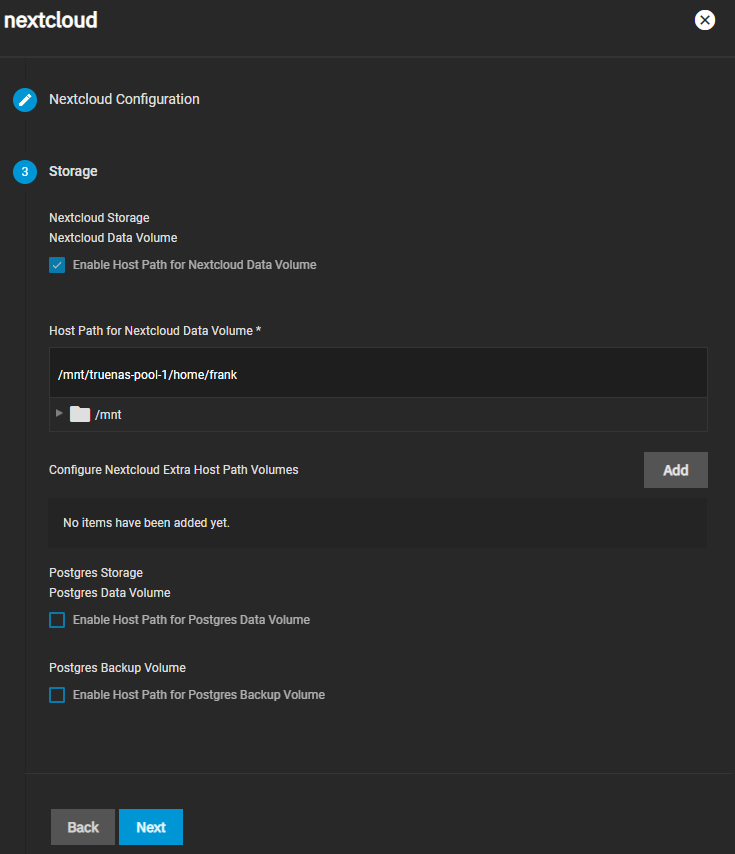735x854 pixels.
Task: Click the 'Postgres Storage' label
Action: click(x=96, y=573)
